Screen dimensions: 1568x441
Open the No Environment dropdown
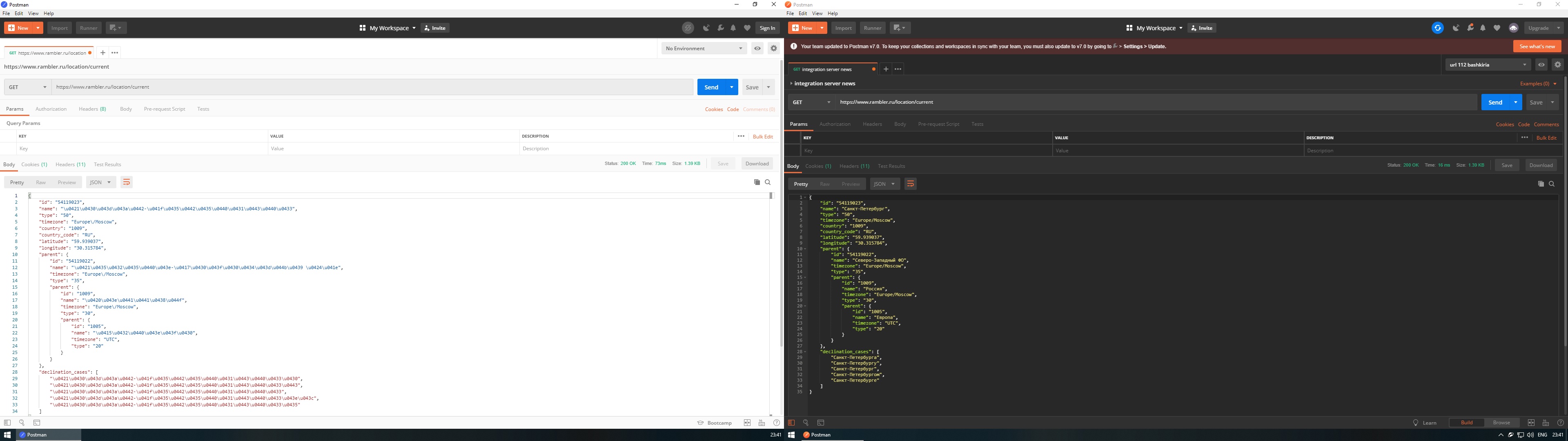pos(704,48)
